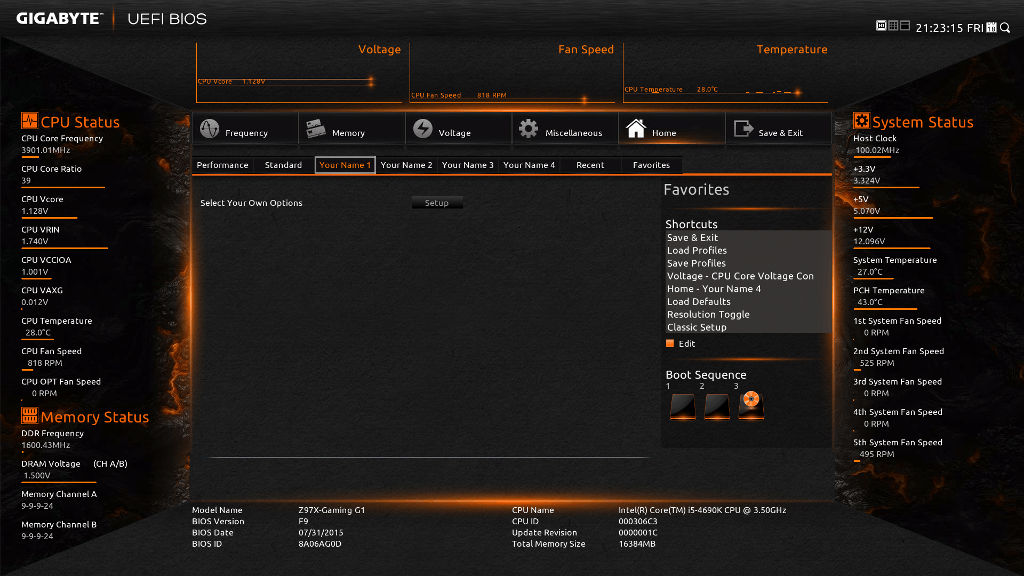
Task: Select the first layout mode icon in the header
Action: pos(881,25)
